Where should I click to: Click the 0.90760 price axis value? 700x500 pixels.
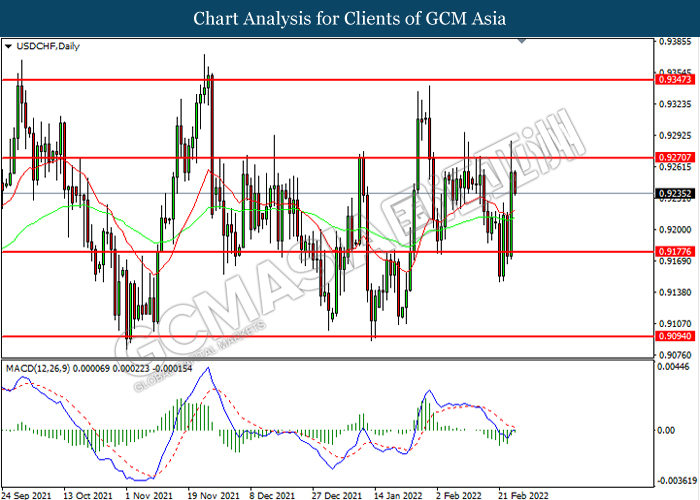(x=675, y=355)
